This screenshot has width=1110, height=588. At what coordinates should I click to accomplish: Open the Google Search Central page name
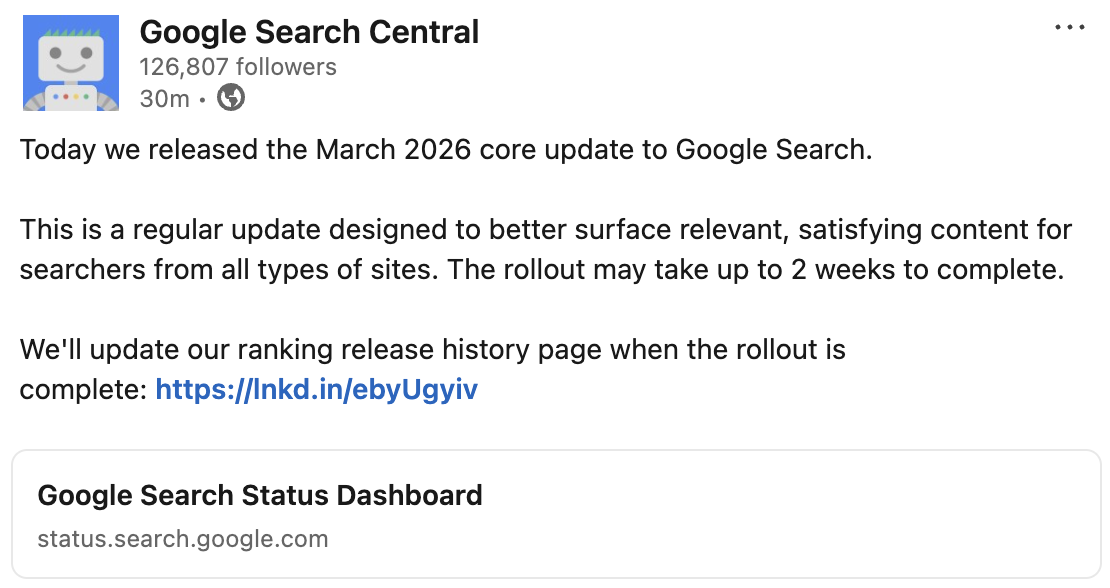pos(309,31)
